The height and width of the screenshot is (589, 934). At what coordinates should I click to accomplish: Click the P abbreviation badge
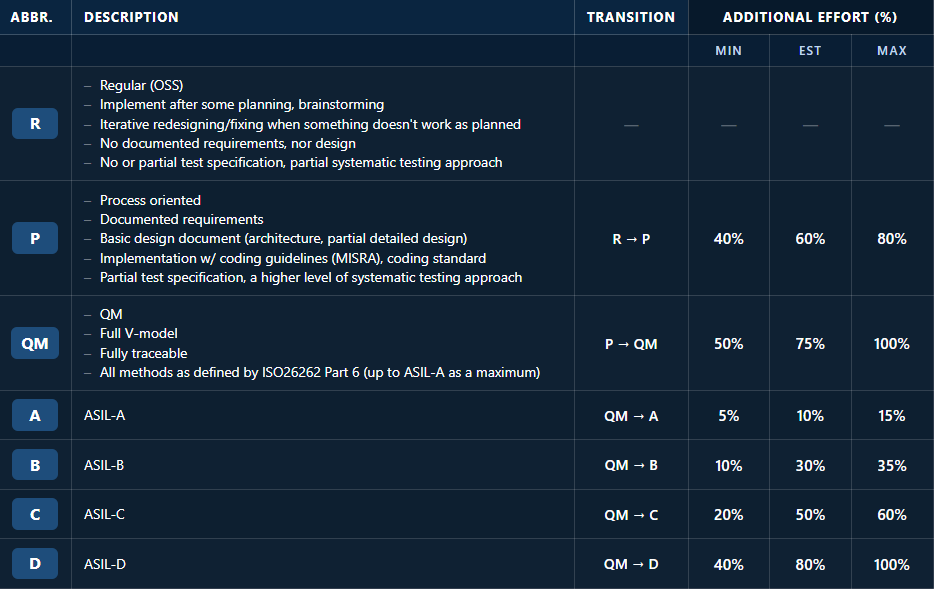click(35, 239)
